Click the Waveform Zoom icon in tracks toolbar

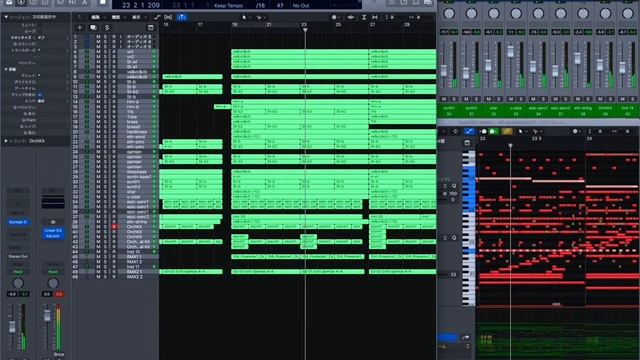click(x=351, y=17)
